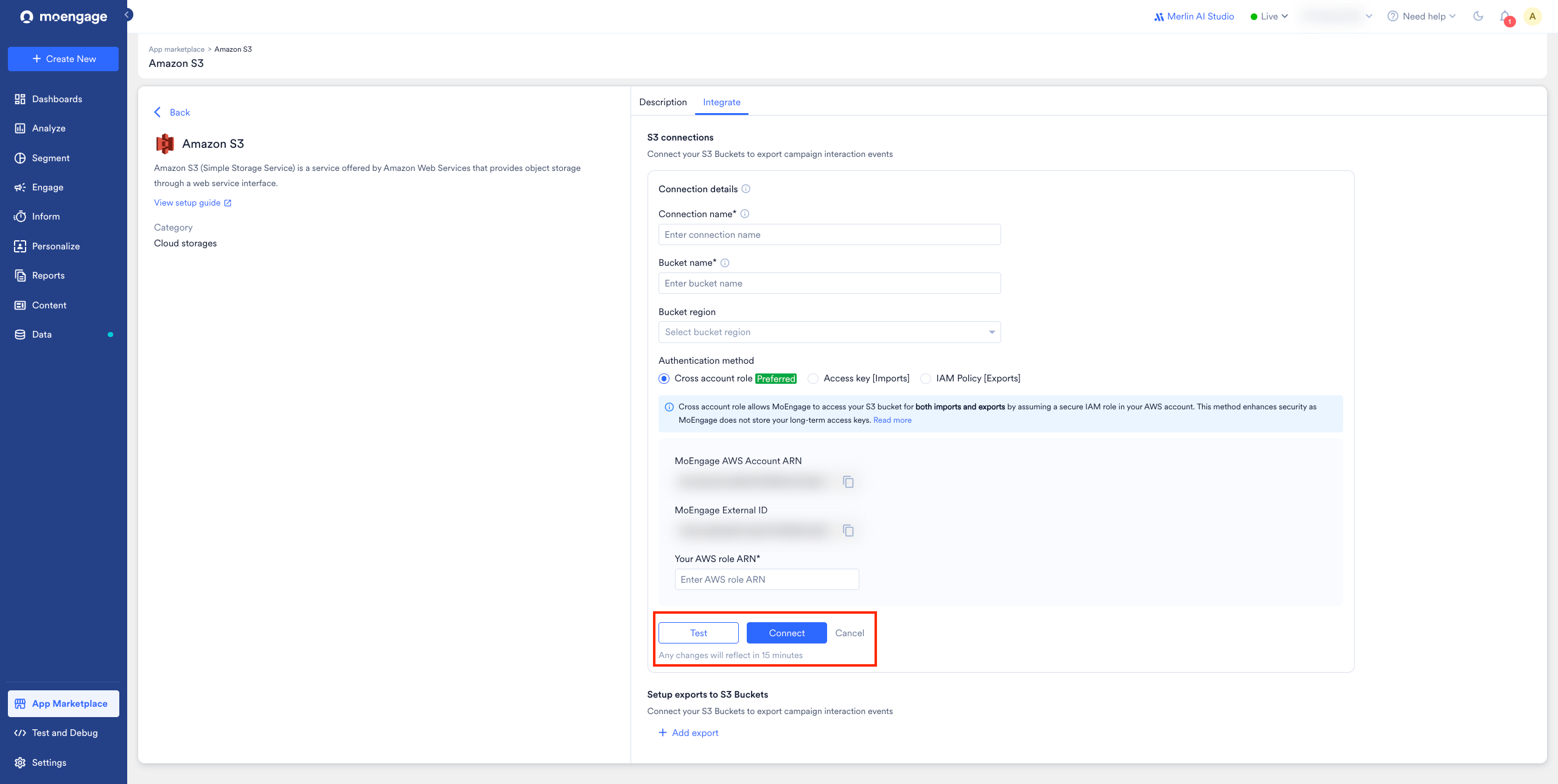
Task: Open the user avatar A menu
Action: [x=1532, y=16]
